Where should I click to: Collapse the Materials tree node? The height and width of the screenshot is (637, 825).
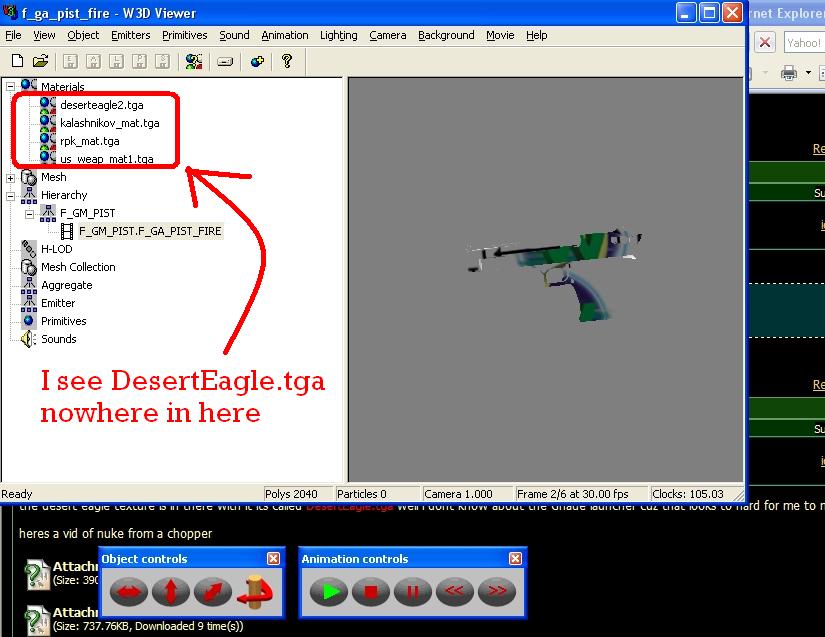(11, 87)
